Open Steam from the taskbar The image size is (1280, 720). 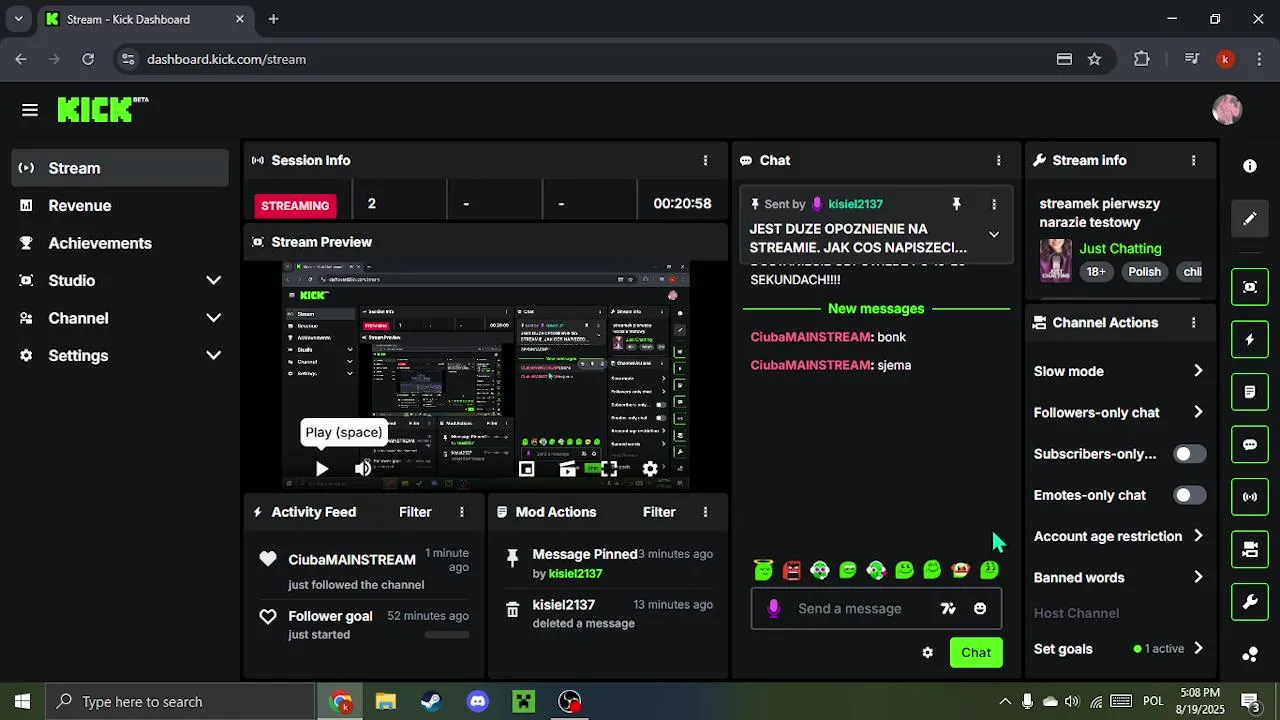point(432,702)
